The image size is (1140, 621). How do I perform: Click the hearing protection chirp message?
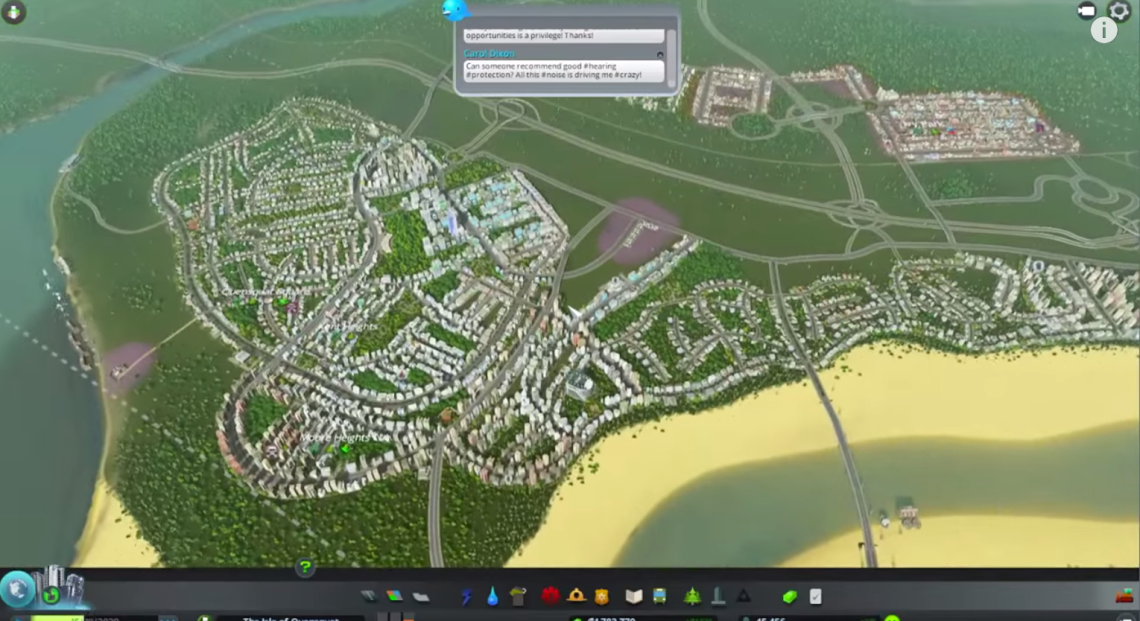point(563,71)
